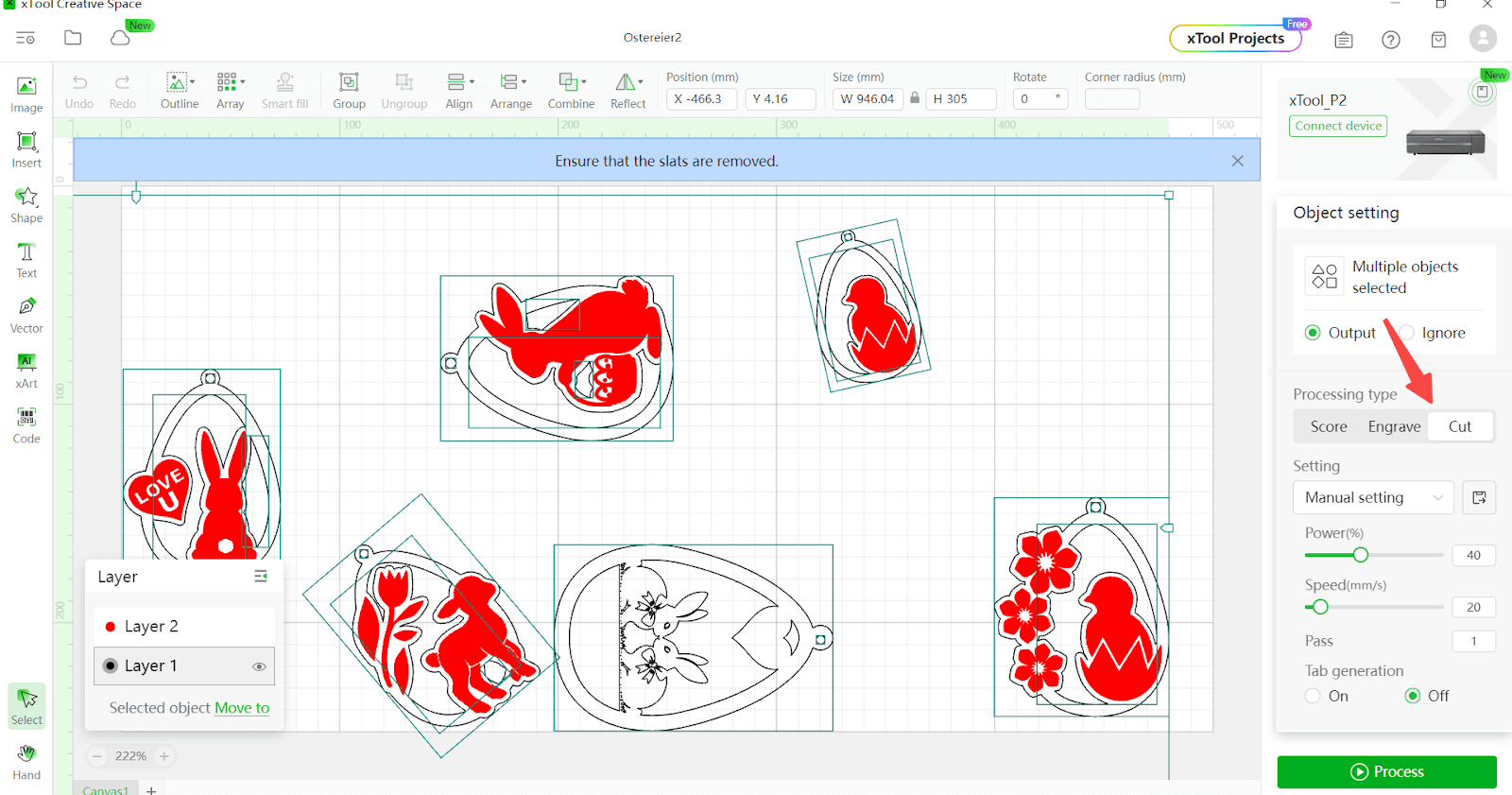Select the Insert tool
The height and width of the screenshot is (795, 1512).
(26, 149)
